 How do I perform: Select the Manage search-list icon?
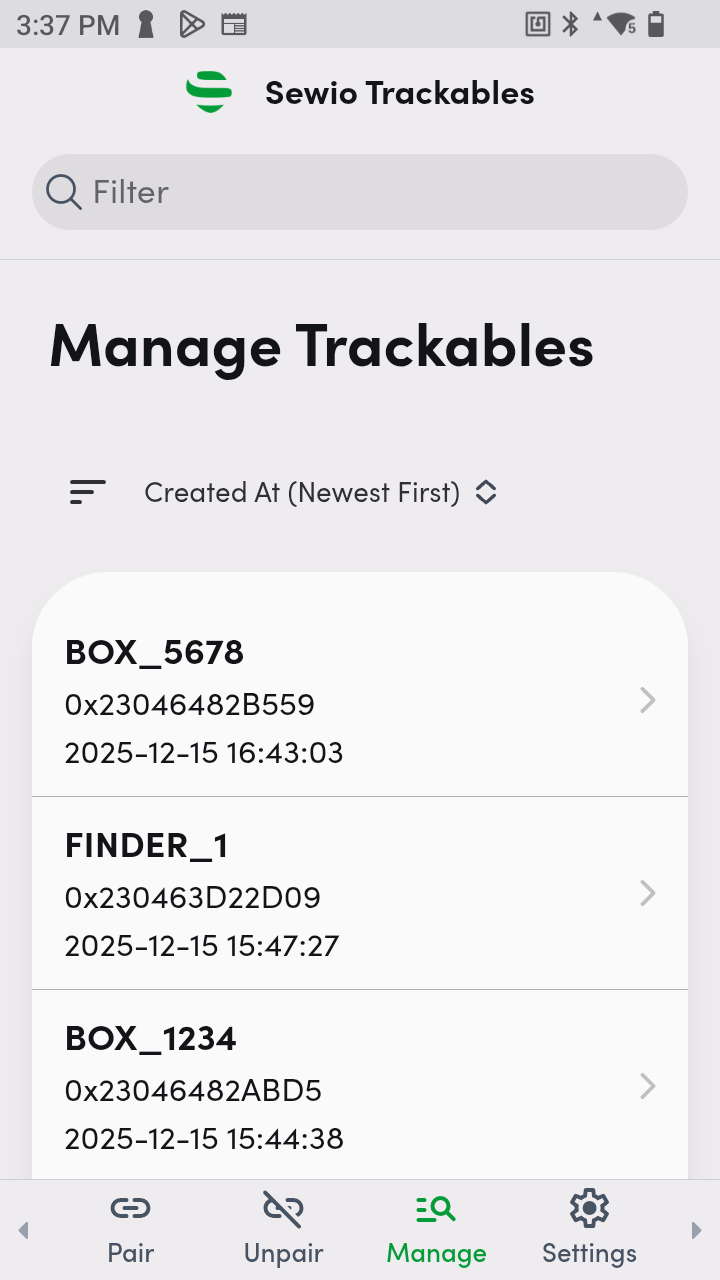click(436, 1209)
